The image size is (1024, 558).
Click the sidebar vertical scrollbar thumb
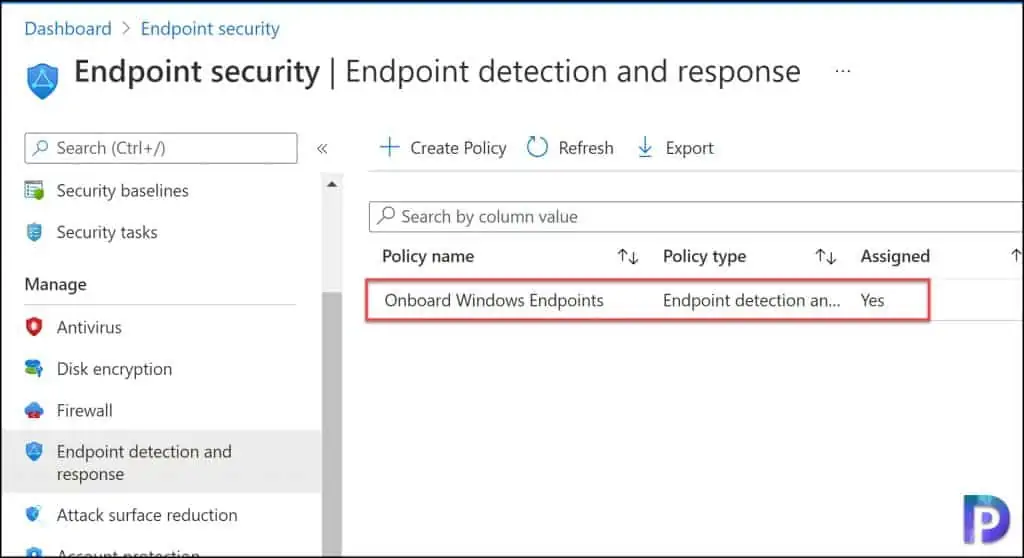click(x=332, y=423)
